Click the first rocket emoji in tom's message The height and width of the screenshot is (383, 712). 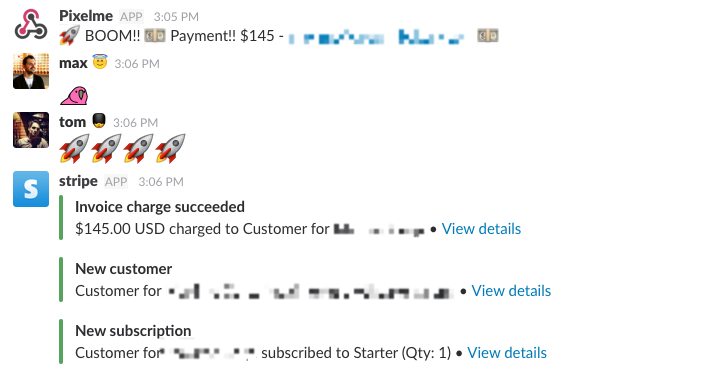(74, 149)
